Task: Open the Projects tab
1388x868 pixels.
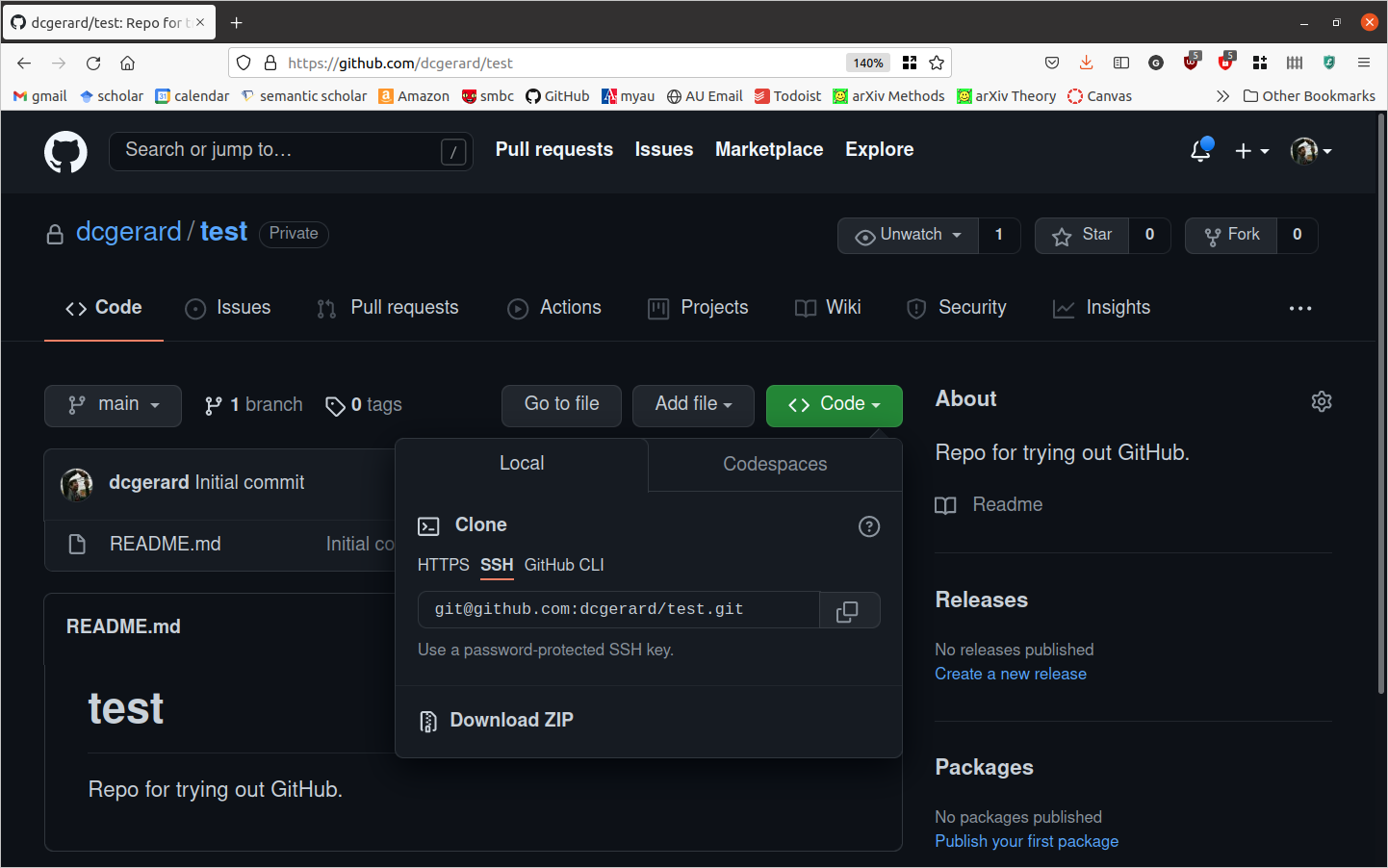Action: [x=698, y=308]
